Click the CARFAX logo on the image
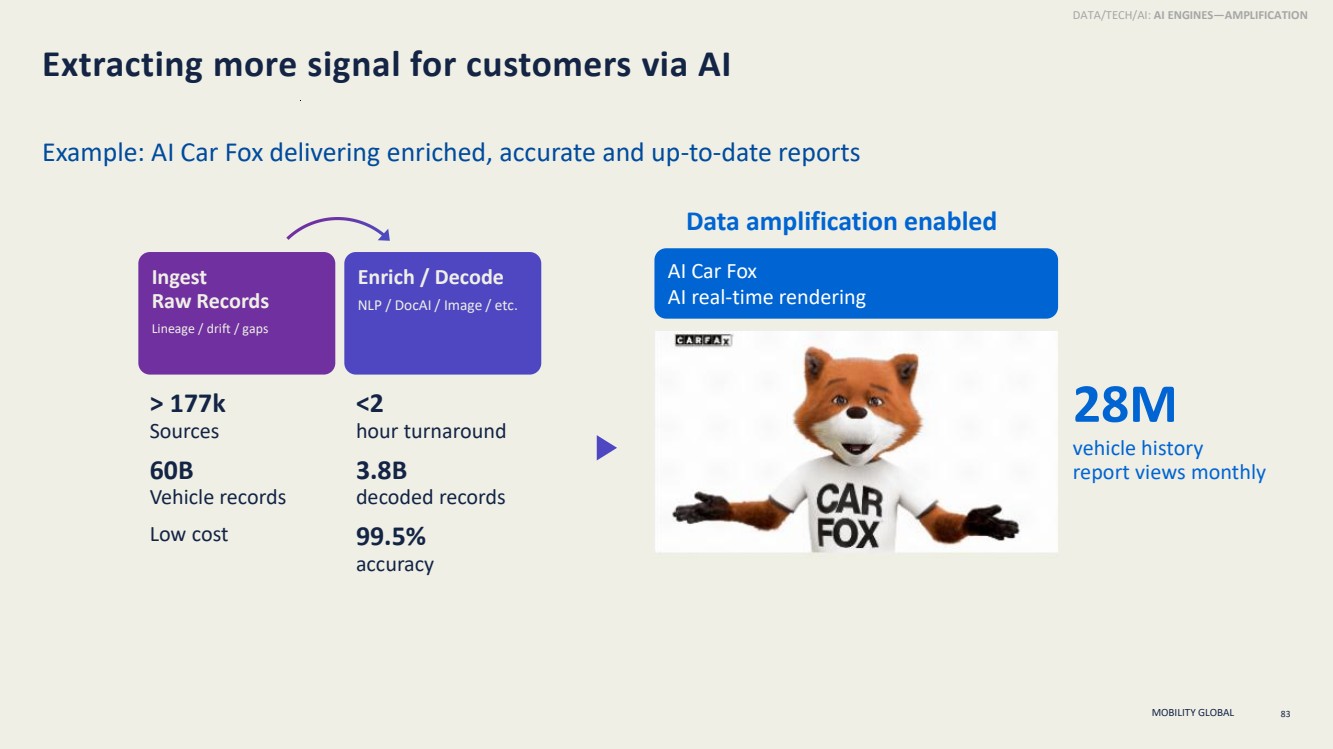Image resolution: width=1333 pixels, height=749 pixels. pos(704,340)
